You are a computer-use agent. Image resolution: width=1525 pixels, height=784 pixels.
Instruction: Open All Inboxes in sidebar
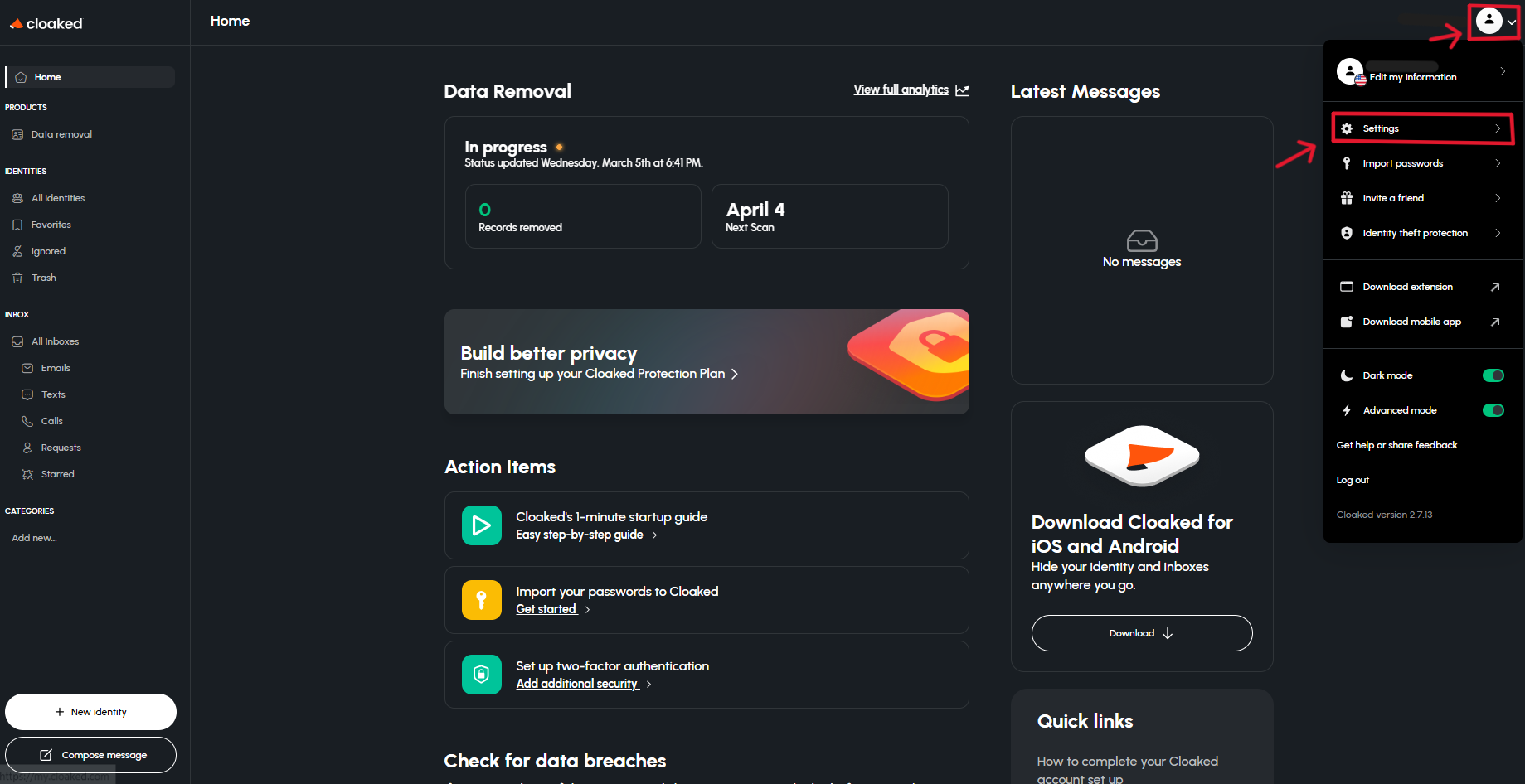coord(55,341)
